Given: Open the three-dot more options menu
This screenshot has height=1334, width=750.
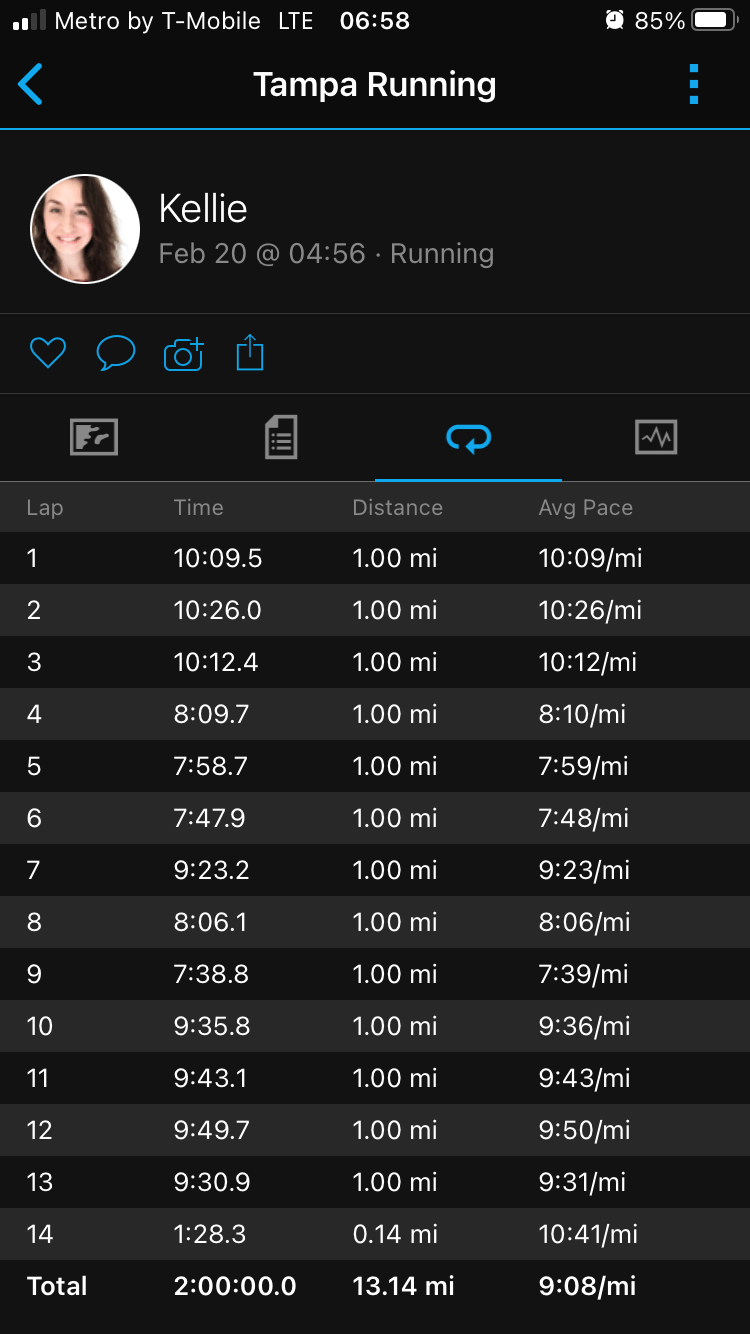Looking at the screenshot, I should 694,85.
